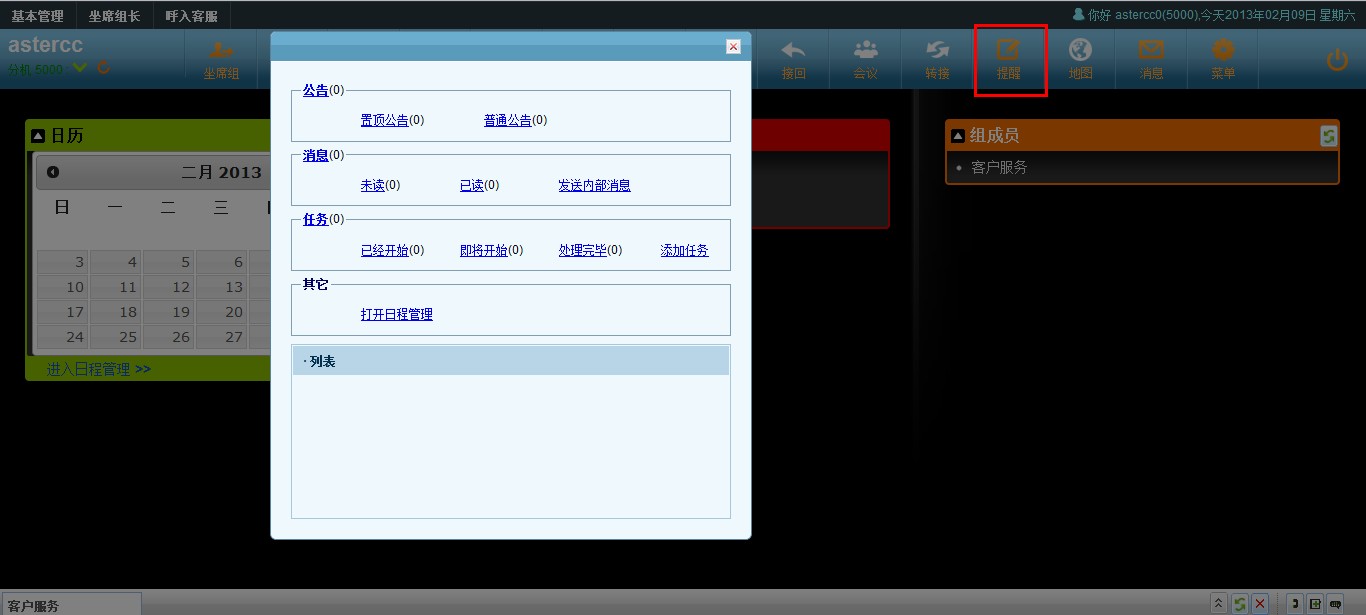The width and height of the screenshot is (1366, 615).
Task: Go to previous month in calendar
Action: tap(53, 172)
